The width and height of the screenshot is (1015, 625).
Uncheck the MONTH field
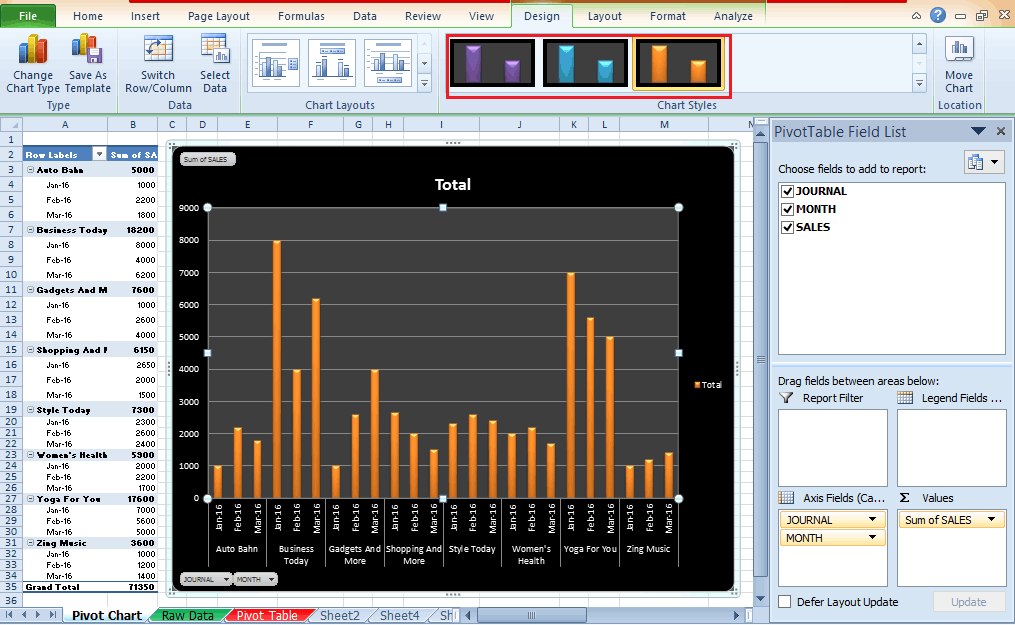pos(788,209)
